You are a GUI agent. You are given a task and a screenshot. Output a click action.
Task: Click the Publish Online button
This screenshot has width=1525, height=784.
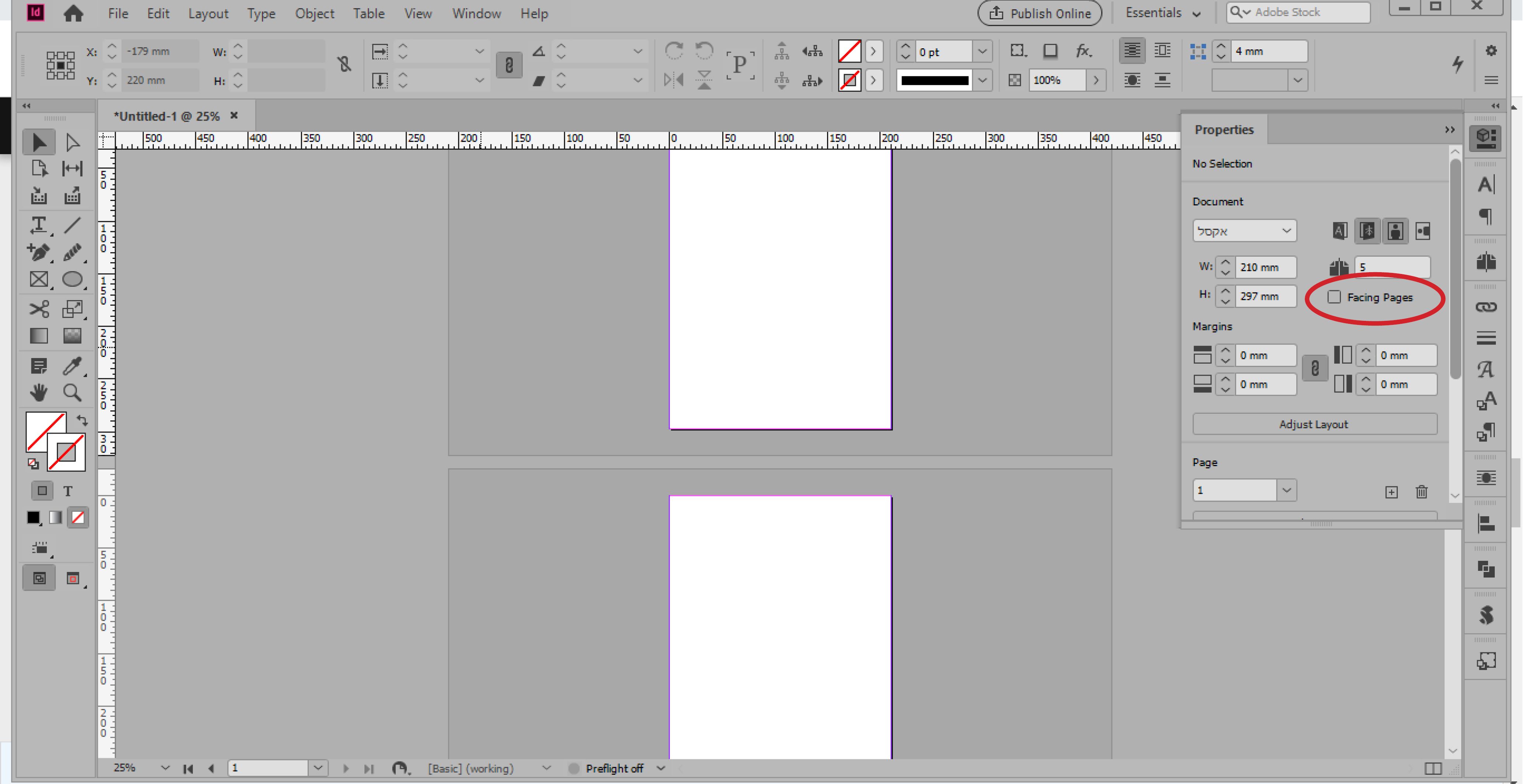(x=1040, y=13)
